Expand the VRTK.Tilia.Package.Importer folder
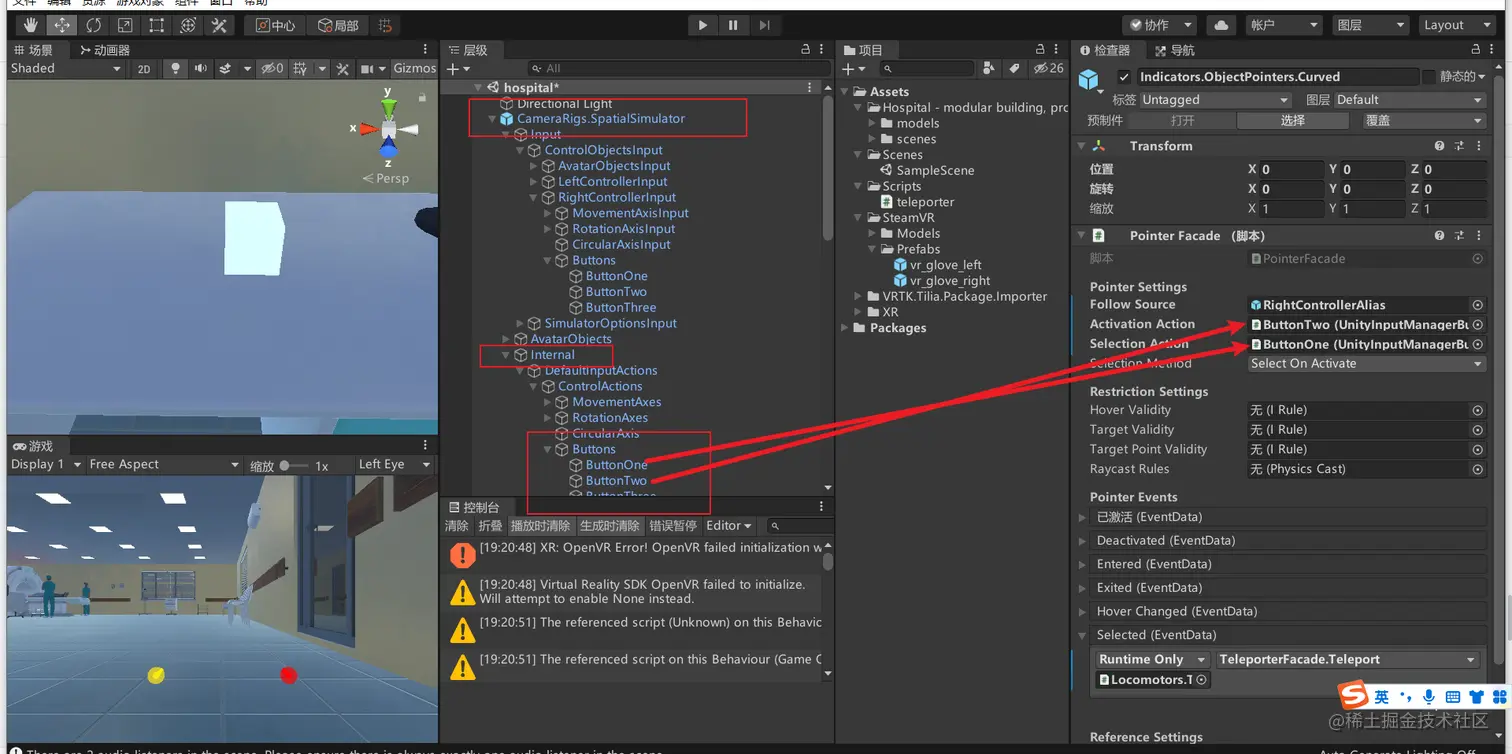 coord(858,297)
